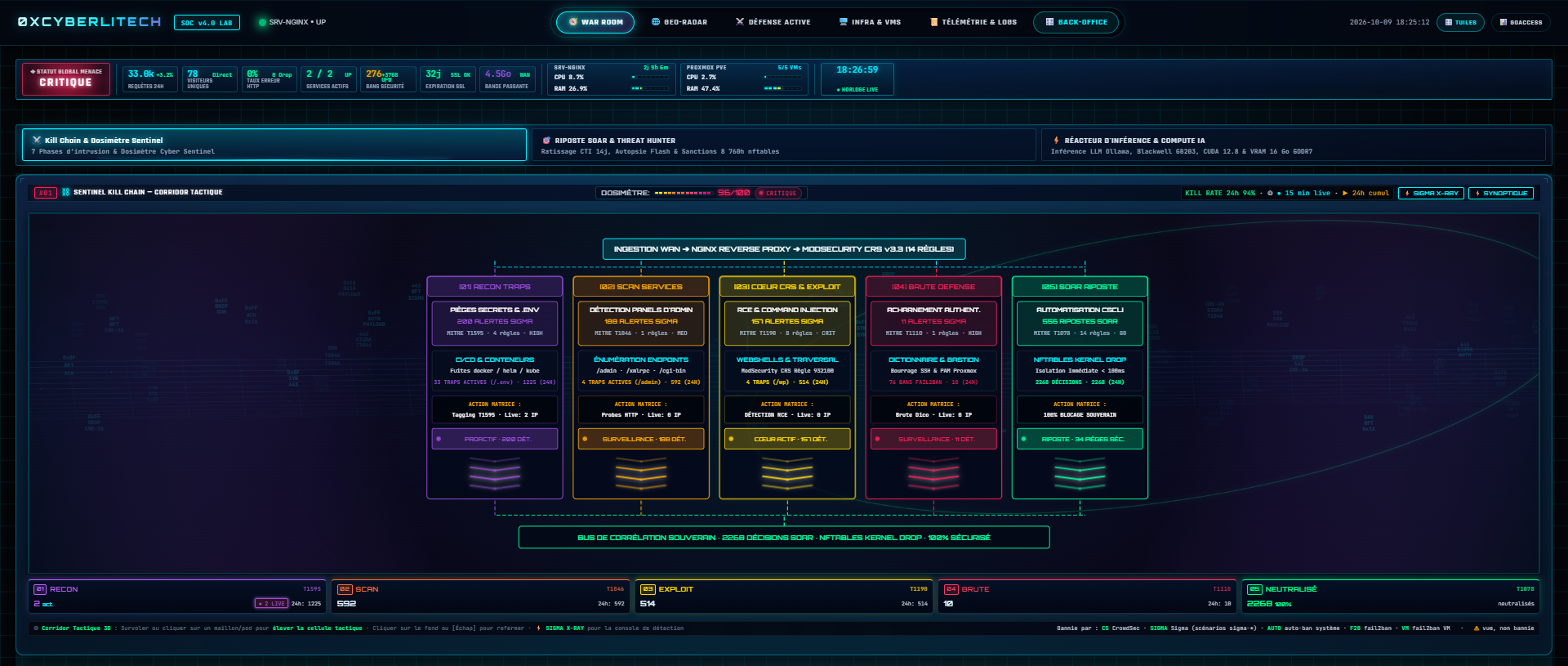This screenshot has height=666, width=1568.
Task: Select Réacteur d'Inférence & Compute IA panel
Action: [1294, 145]
